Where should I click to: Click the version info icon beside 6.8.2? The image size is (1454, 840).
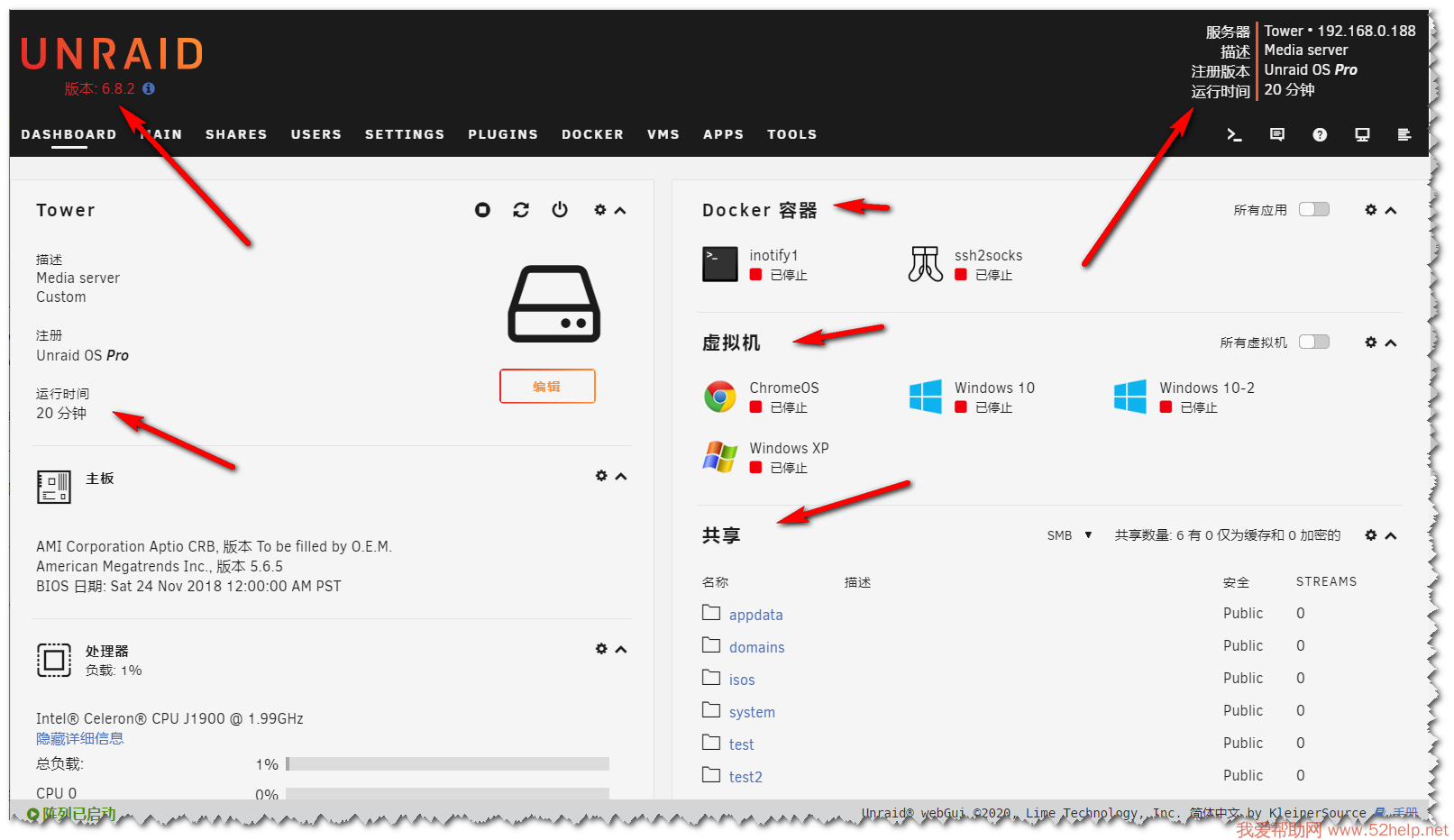tap(149, 88)
